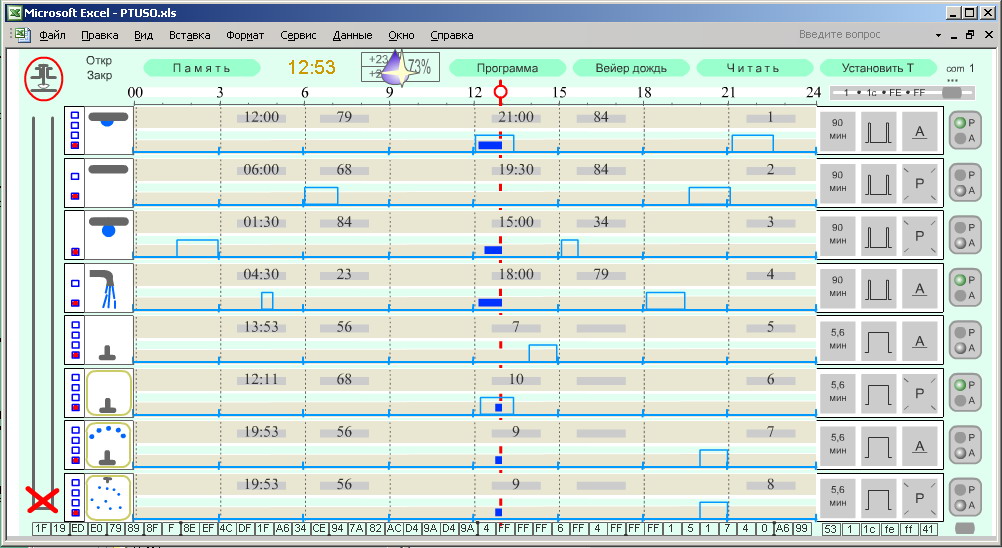
Task: Click the shower nozzle icon in row 4
Action: click(108, 288)
